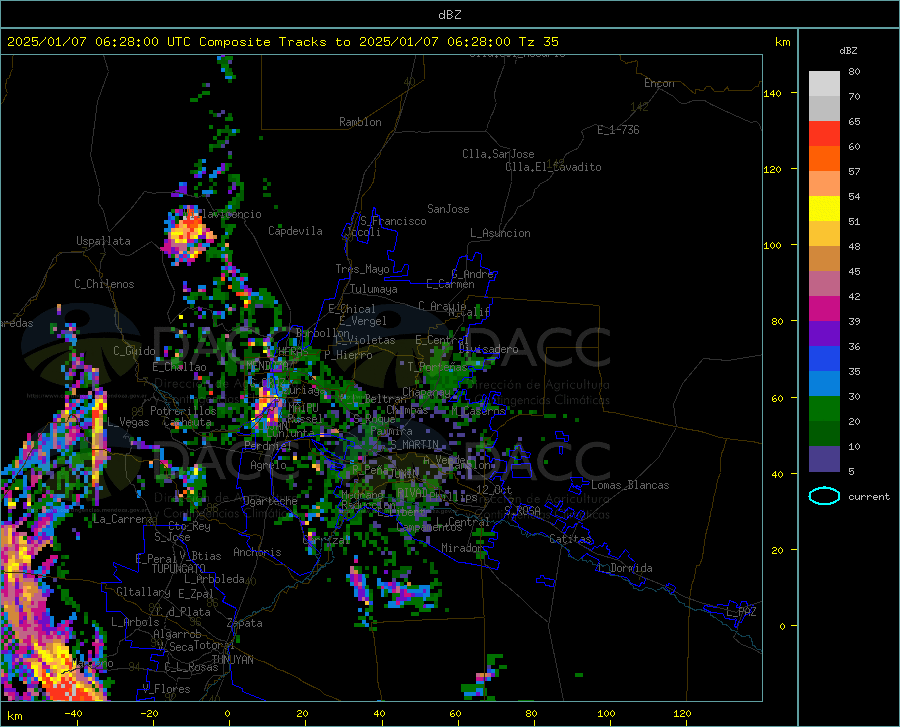The image size is (900, 727).
Task: Click the 'current' legend label
Action: (x=869, y=497)
